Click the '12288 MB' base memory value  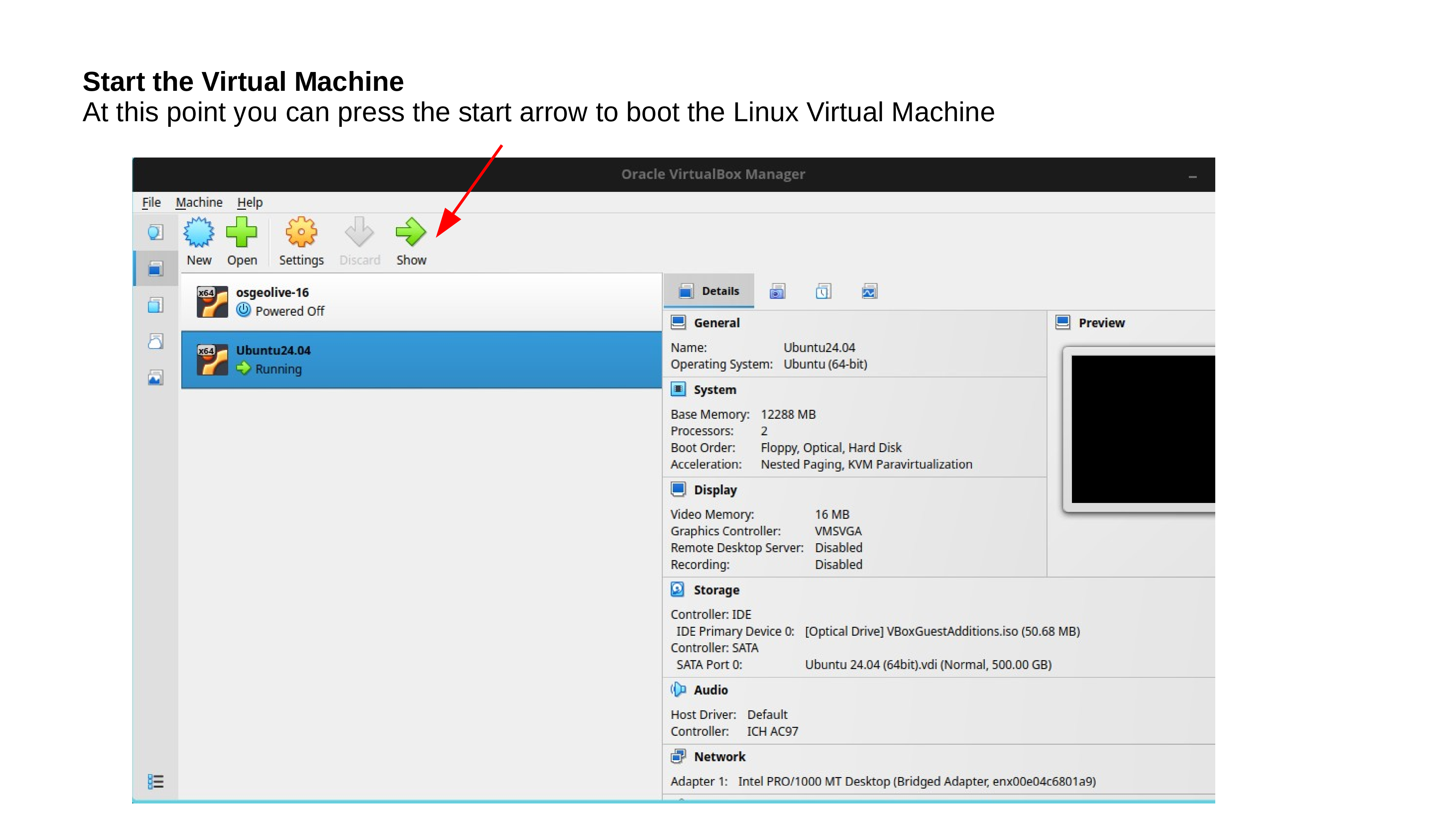point(788,414)
